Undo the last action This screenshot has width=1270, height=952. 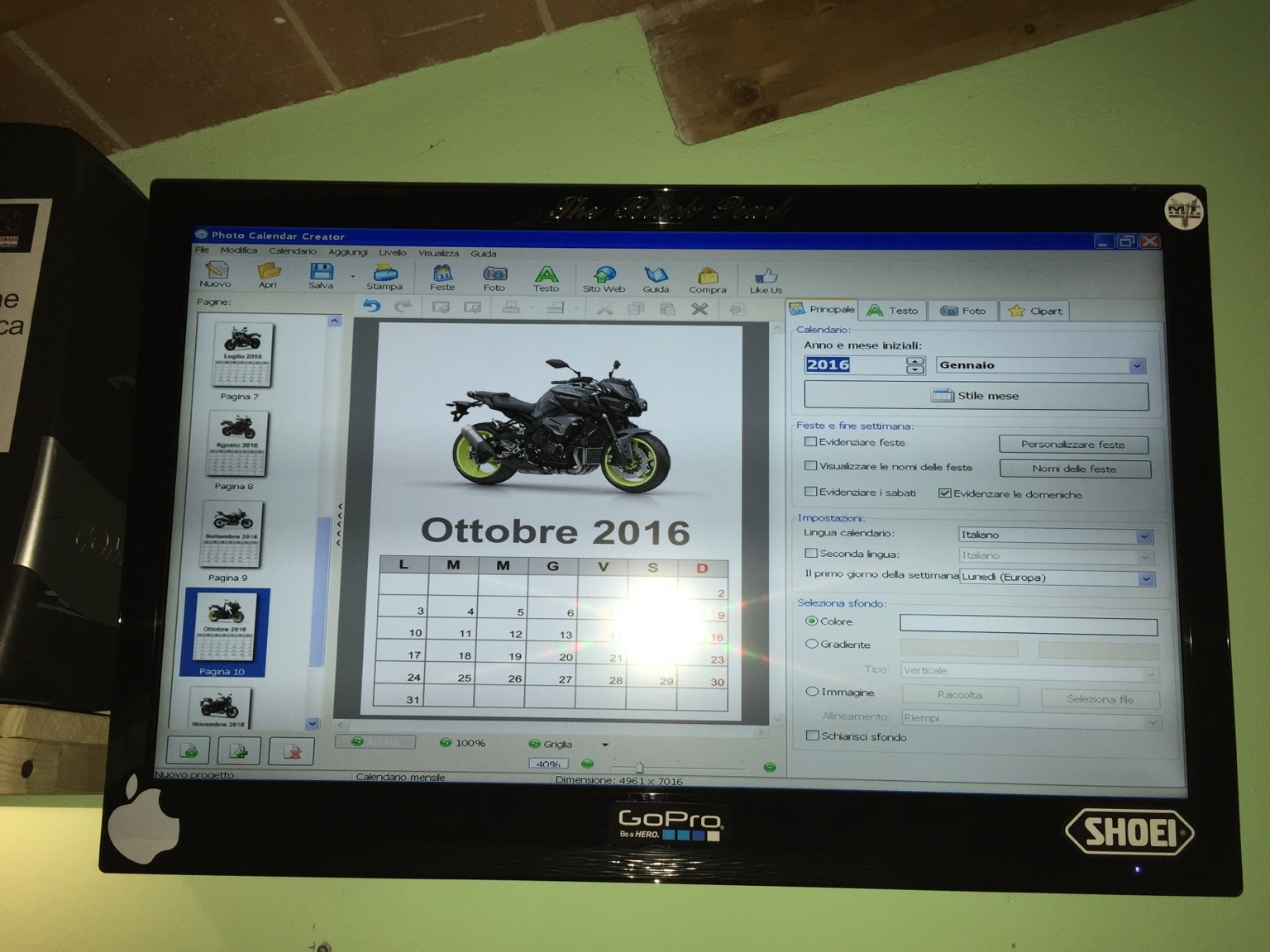[372, 307]
